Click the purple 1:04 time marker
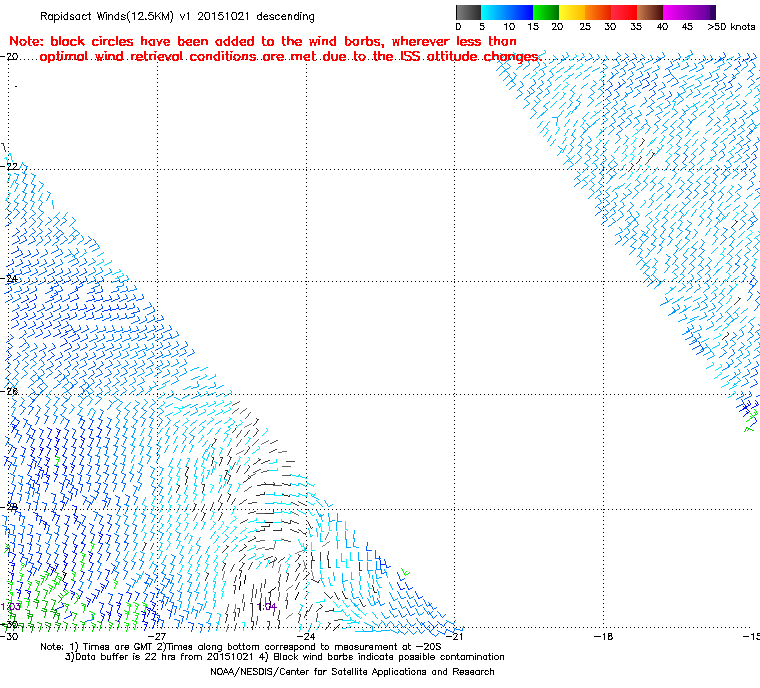This screenshot has height=688, width=760. pos(267,607)
